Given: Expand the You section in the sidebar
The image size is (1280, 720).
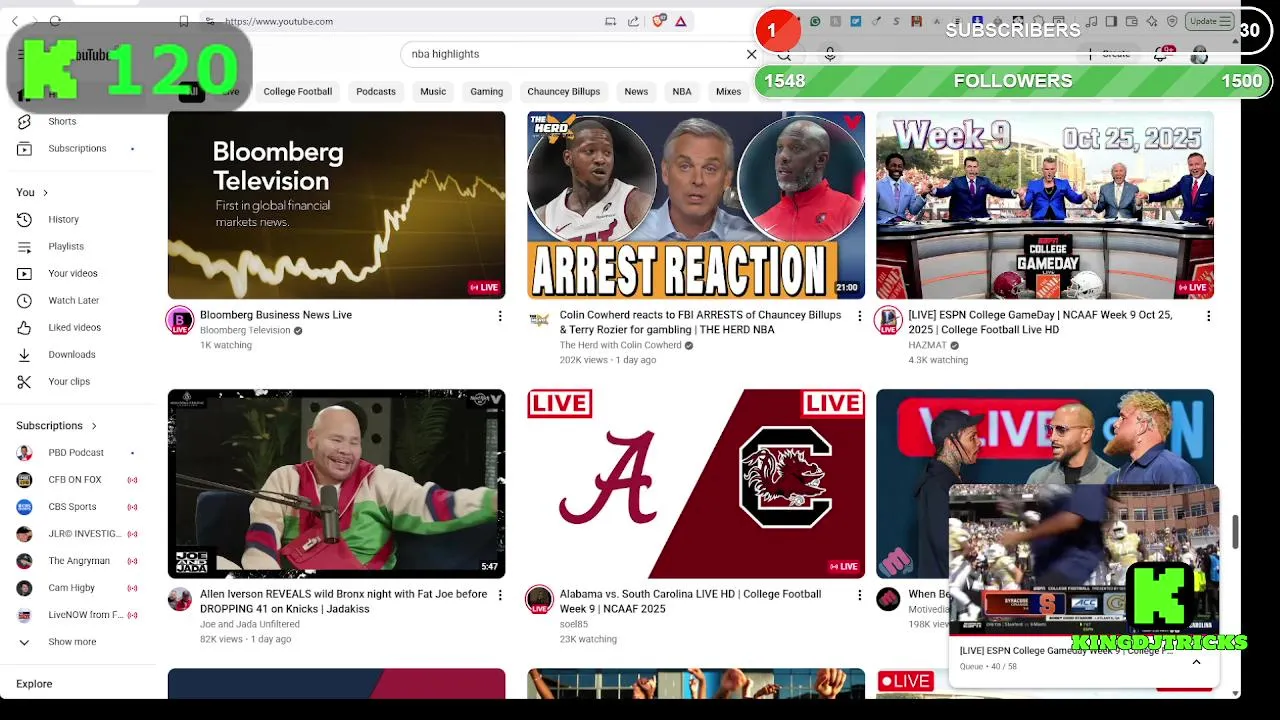Looking at the screenshot, I should (x=32, y=192).
